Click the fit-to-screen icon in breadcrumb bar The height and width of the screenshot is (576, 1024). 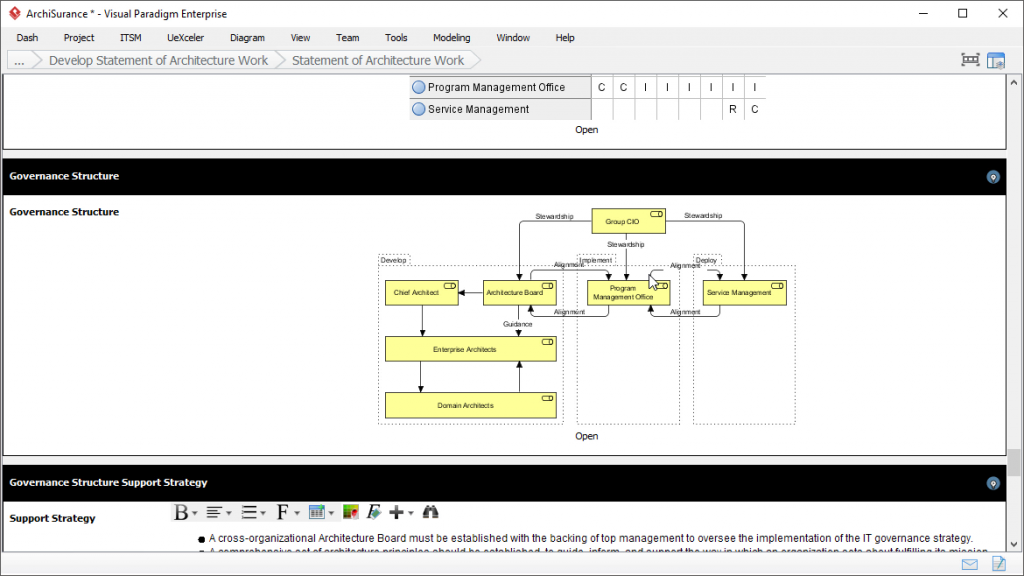[x=970, y=60]
